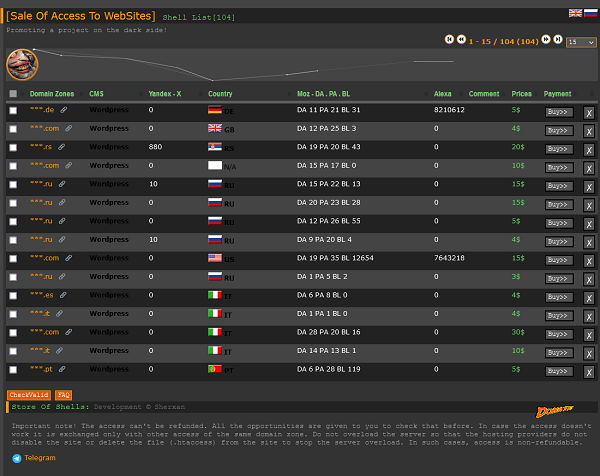Open the FAQ button
Screen dimensions: 600x476
[64, 395]
